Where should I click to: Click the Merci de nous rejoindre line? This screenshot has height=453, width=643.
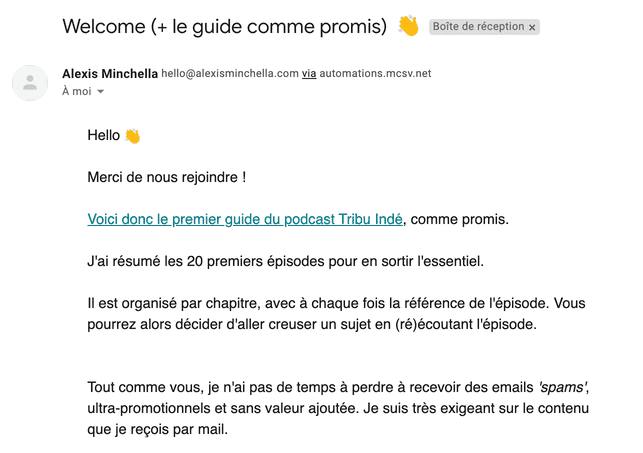(x=166, y=178)
